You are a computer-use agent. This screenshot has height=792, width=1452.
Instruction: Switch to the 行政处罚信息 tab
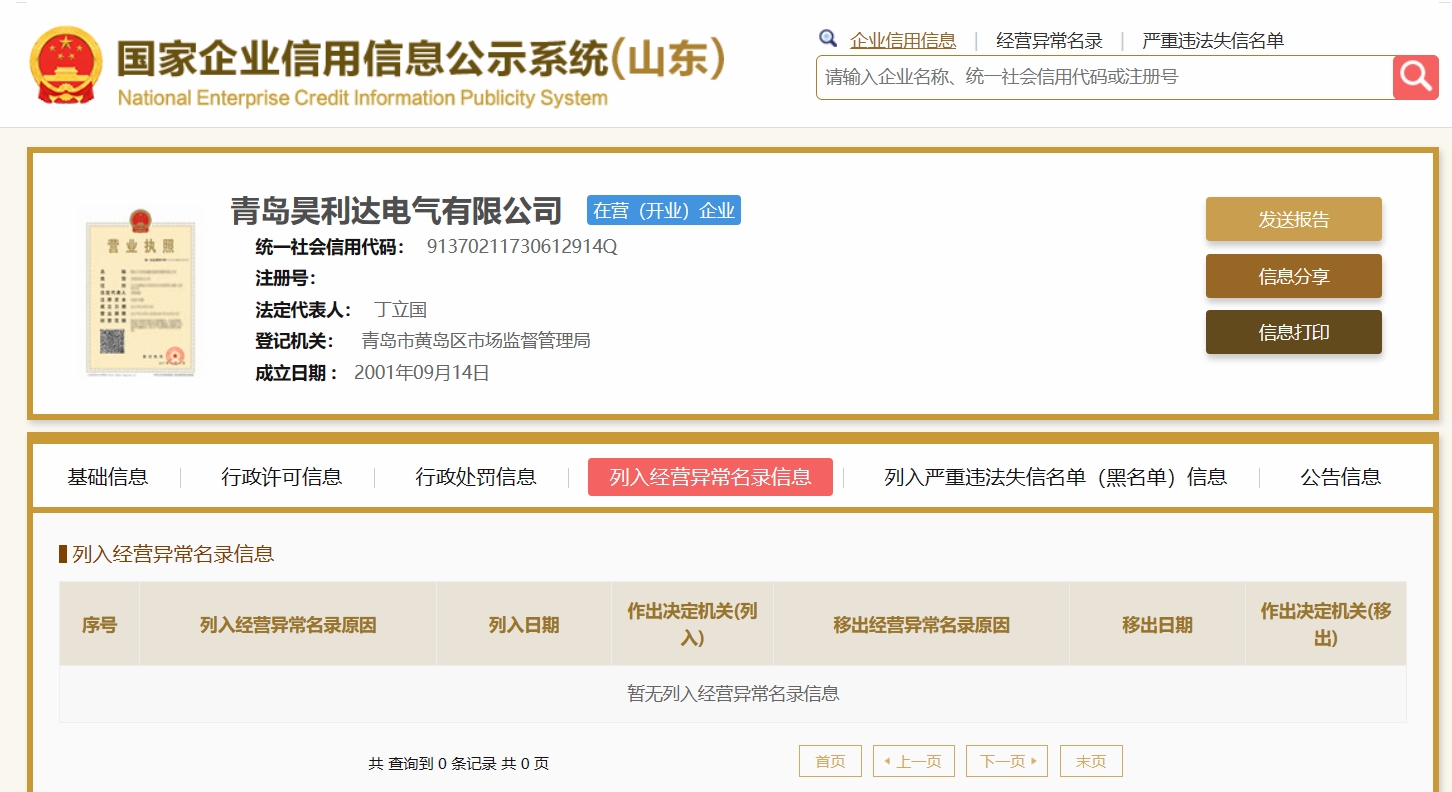476,477
